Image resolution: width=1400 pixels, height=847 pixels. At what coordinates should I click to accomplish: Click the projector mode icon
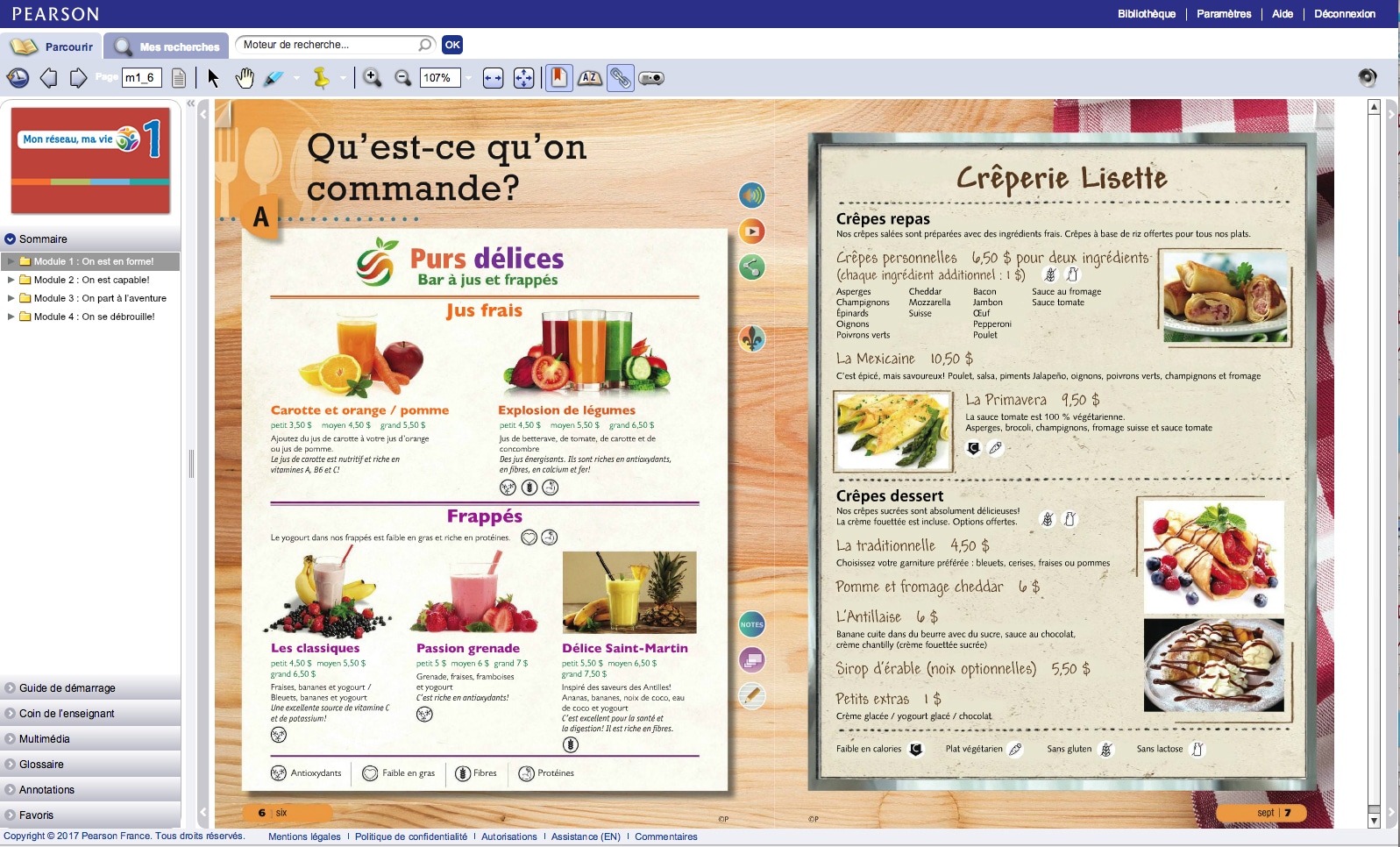[x=651, y=78]
